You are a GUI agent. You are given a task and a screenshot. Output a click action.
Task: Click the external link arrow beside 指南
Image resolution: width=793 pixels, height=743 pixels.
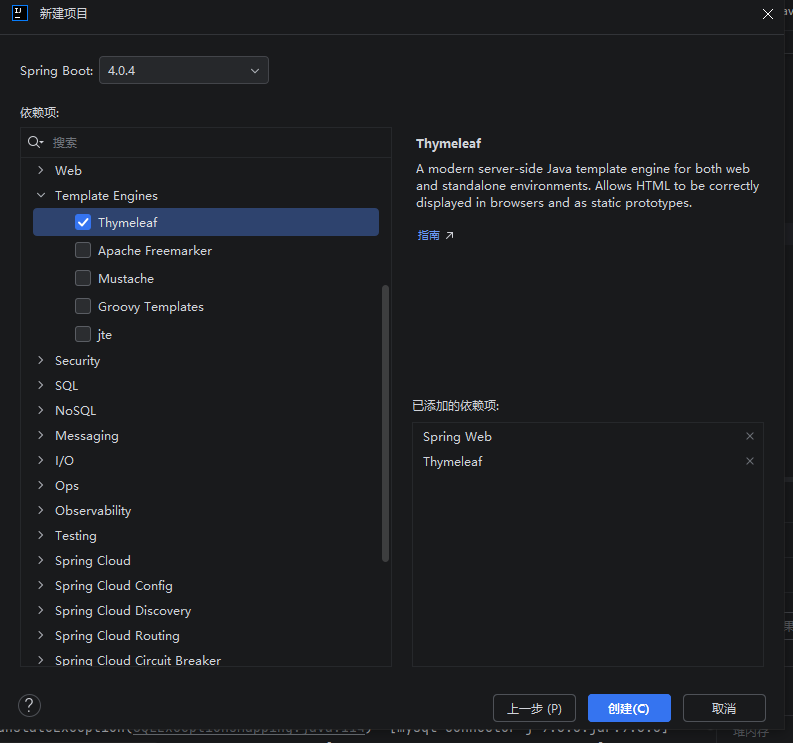[449, 235]
